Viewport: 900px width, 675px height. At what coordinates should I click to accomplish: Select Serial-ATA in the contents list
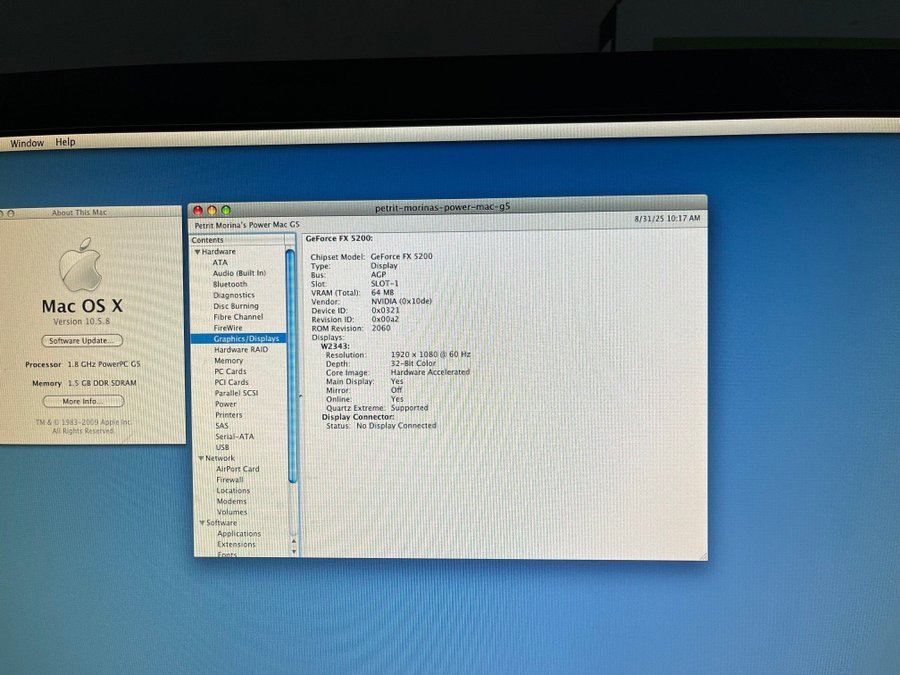[x=234, y=437]
